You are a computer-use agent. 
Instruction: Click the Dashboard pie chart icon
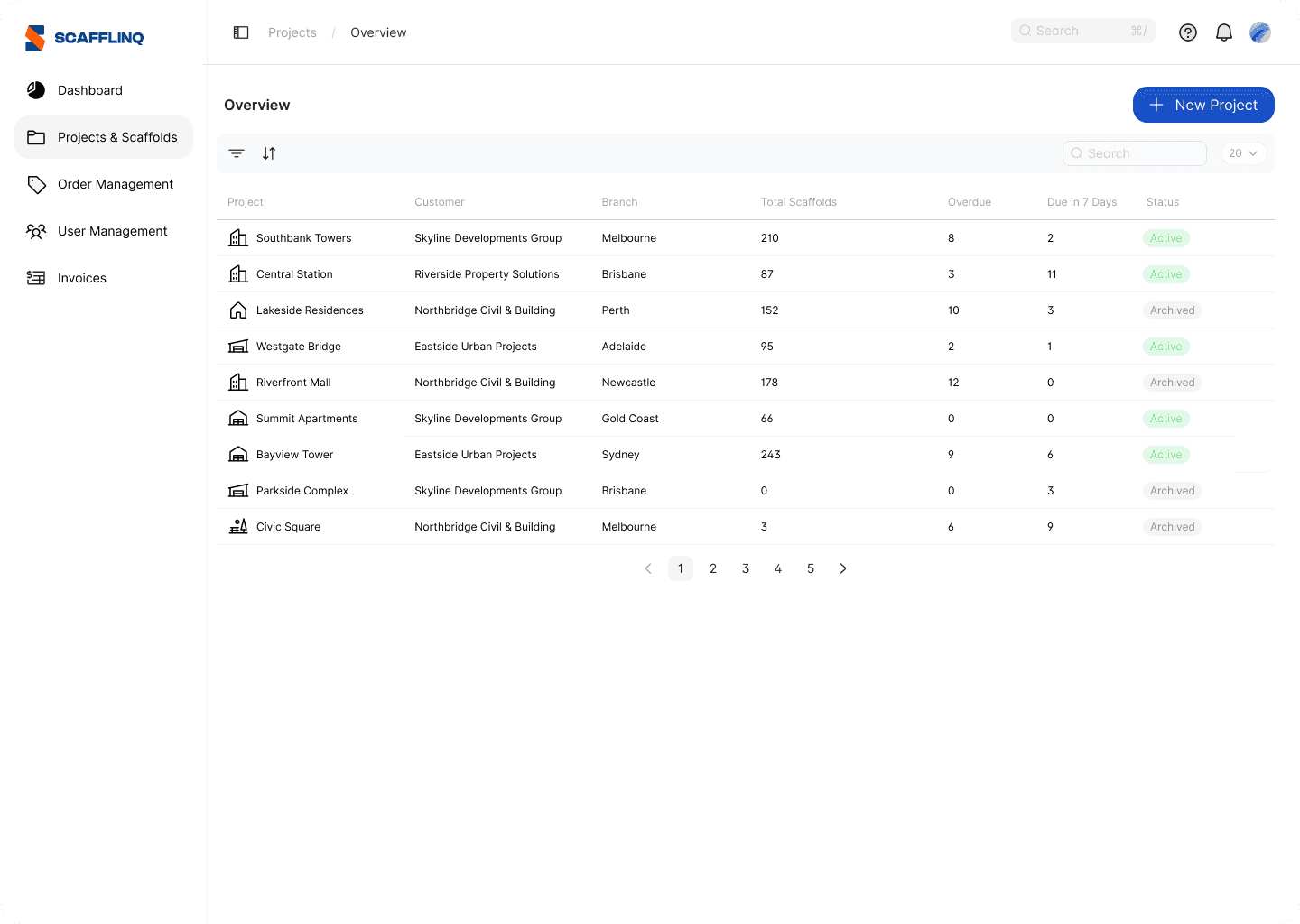tap(36, 90)
